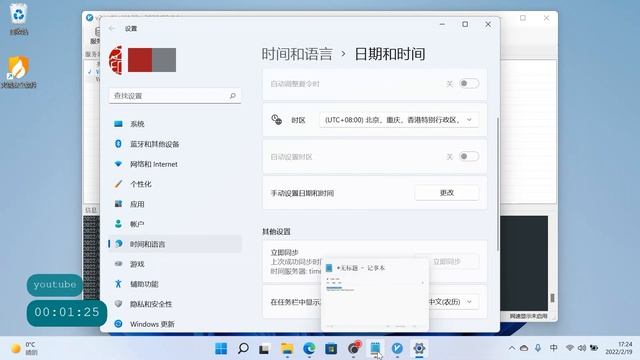Open File Explorer from the taskbar

click(x=287, y=349)
